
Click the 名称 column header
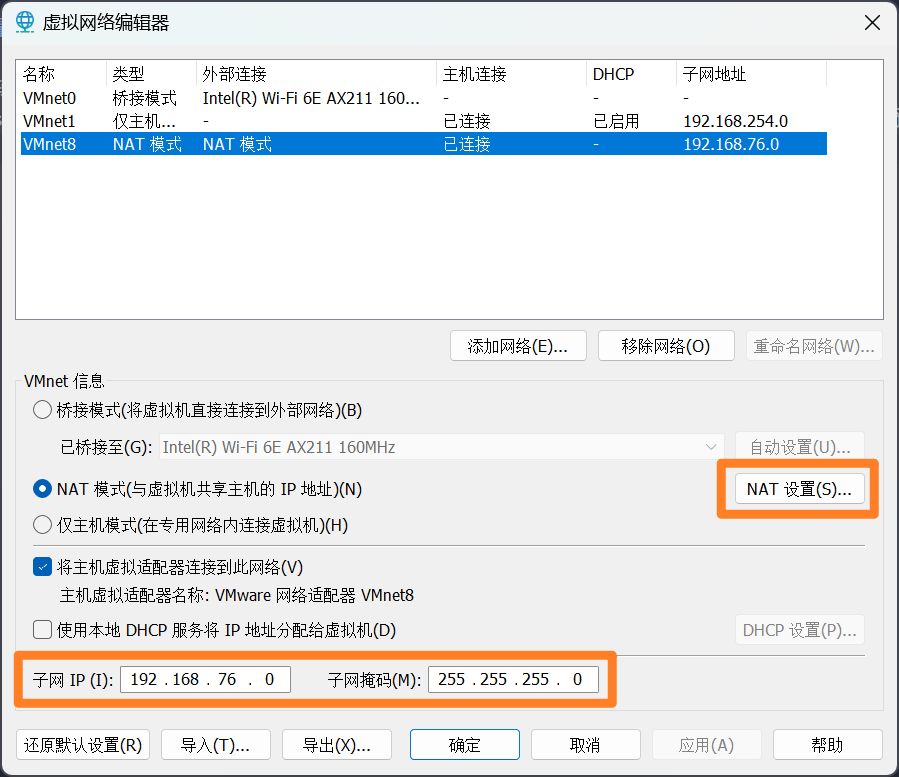tap(62, 74)
